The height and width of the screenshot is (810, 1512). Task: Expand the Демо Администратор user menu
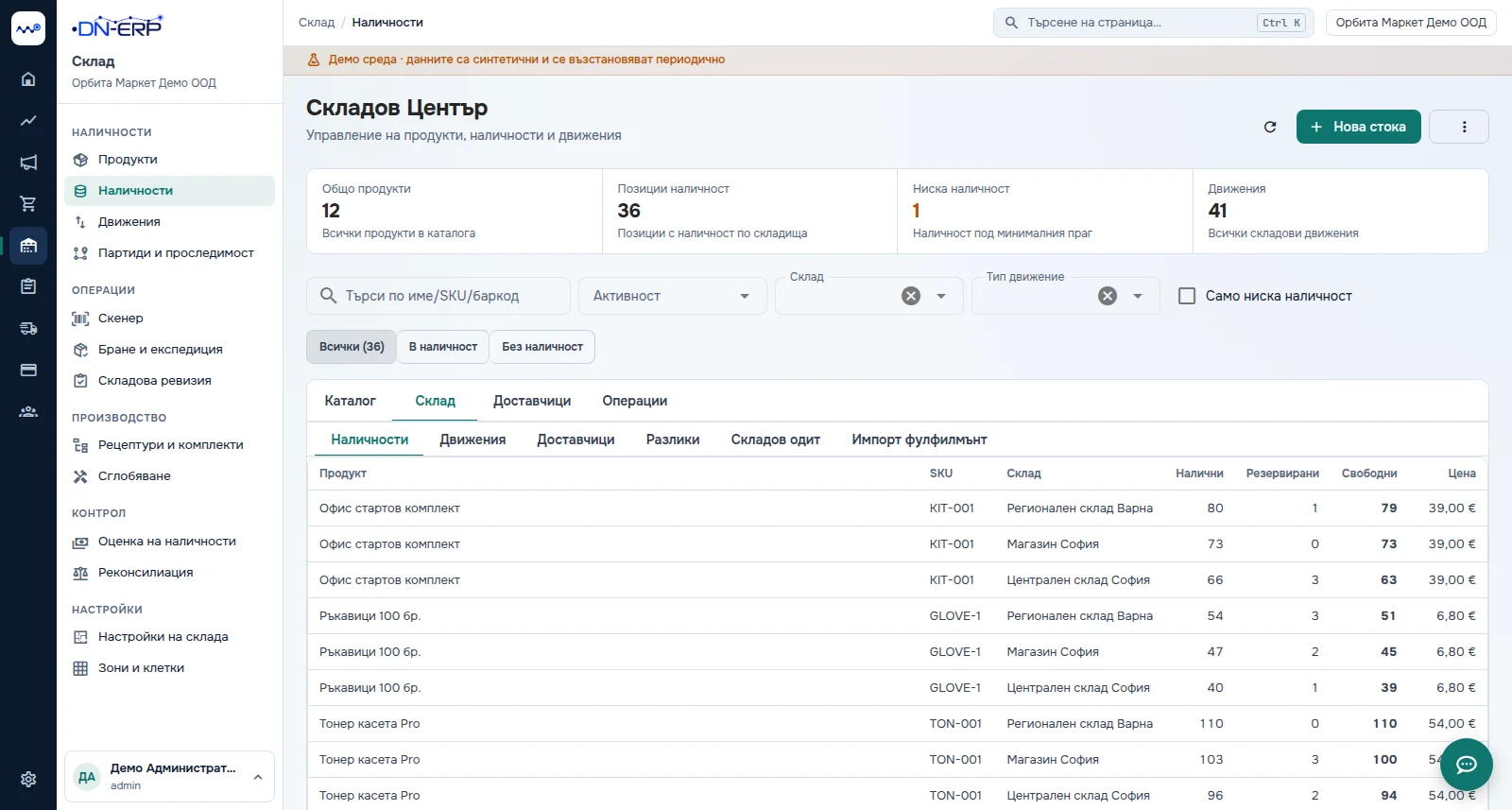click(x=169, y=777)
